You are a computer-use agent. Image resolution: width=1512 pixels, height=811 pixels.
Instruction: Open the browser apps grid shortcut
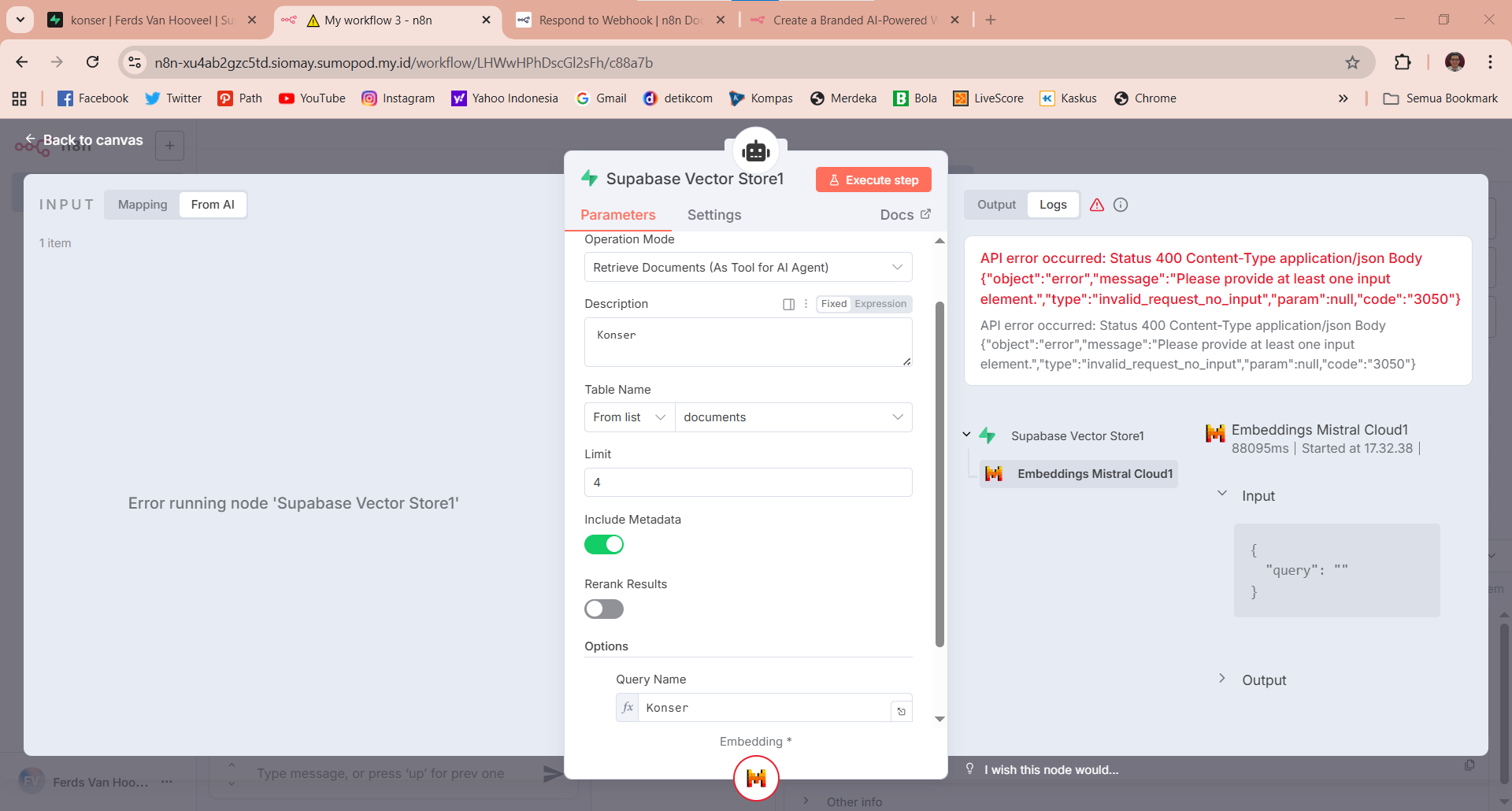[x=20, y=98]
